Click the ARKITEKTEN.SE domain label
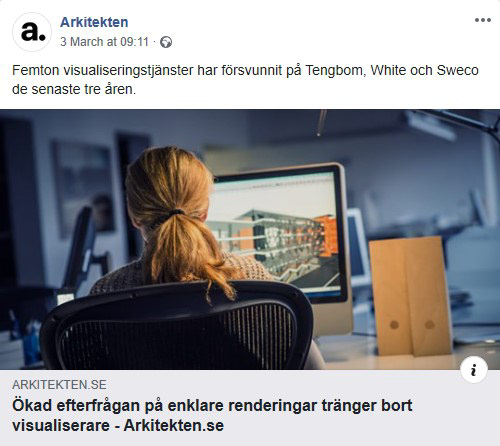500x446 pixels. point(59,385)
